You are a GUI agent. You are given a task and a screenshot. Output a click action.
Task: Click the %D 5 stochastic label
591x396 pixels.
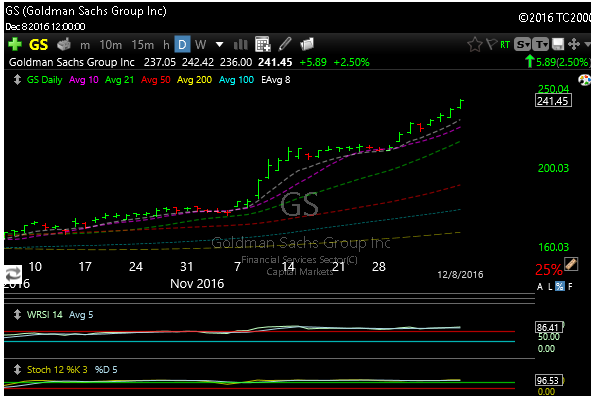(x=106, y=370)
